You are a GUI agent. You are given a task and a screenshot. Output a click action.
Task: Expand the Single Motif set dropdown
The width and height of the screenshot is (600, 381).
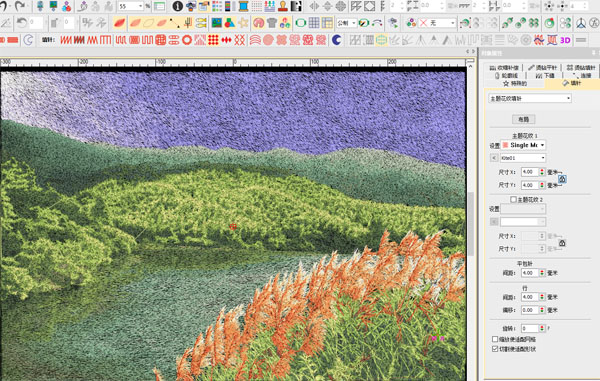(x=523, y=145)
